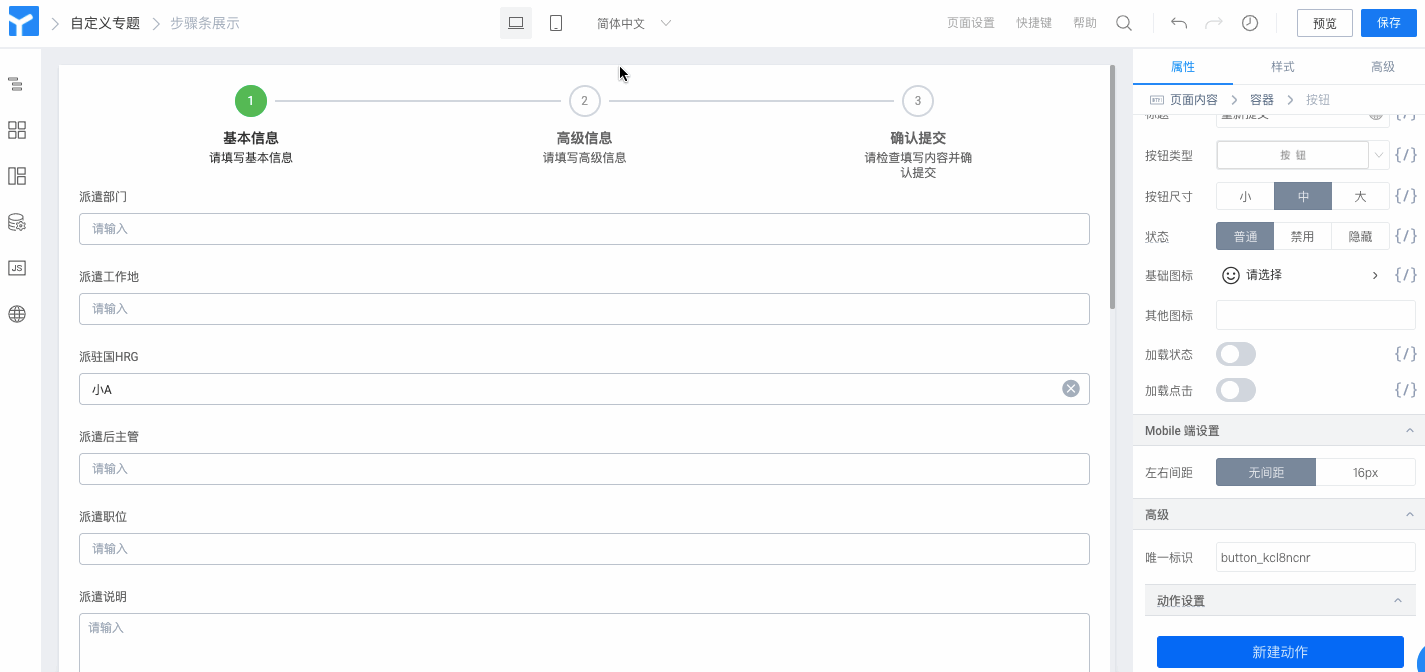Select button size 大
This screenshot has height=672, width=1425.
[1360, 196]
